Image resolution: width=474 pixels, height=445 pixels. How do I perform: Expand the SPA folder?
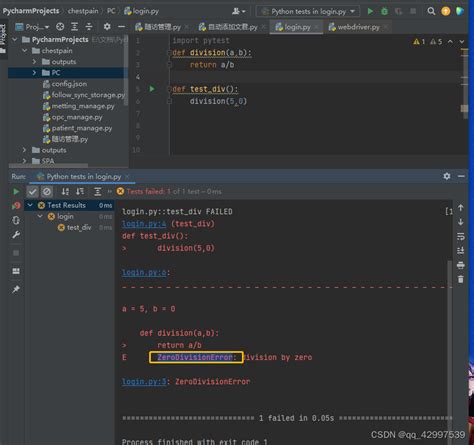[x=25, y=161]
